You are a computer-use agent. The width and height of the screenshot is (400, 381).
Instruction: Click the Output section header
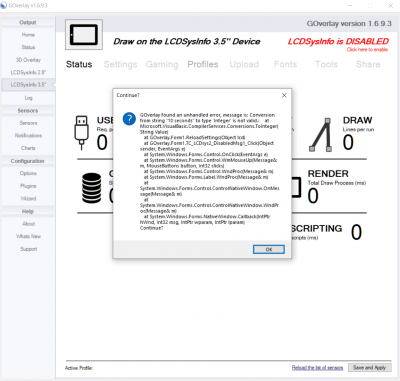click(x=28, y=22)
